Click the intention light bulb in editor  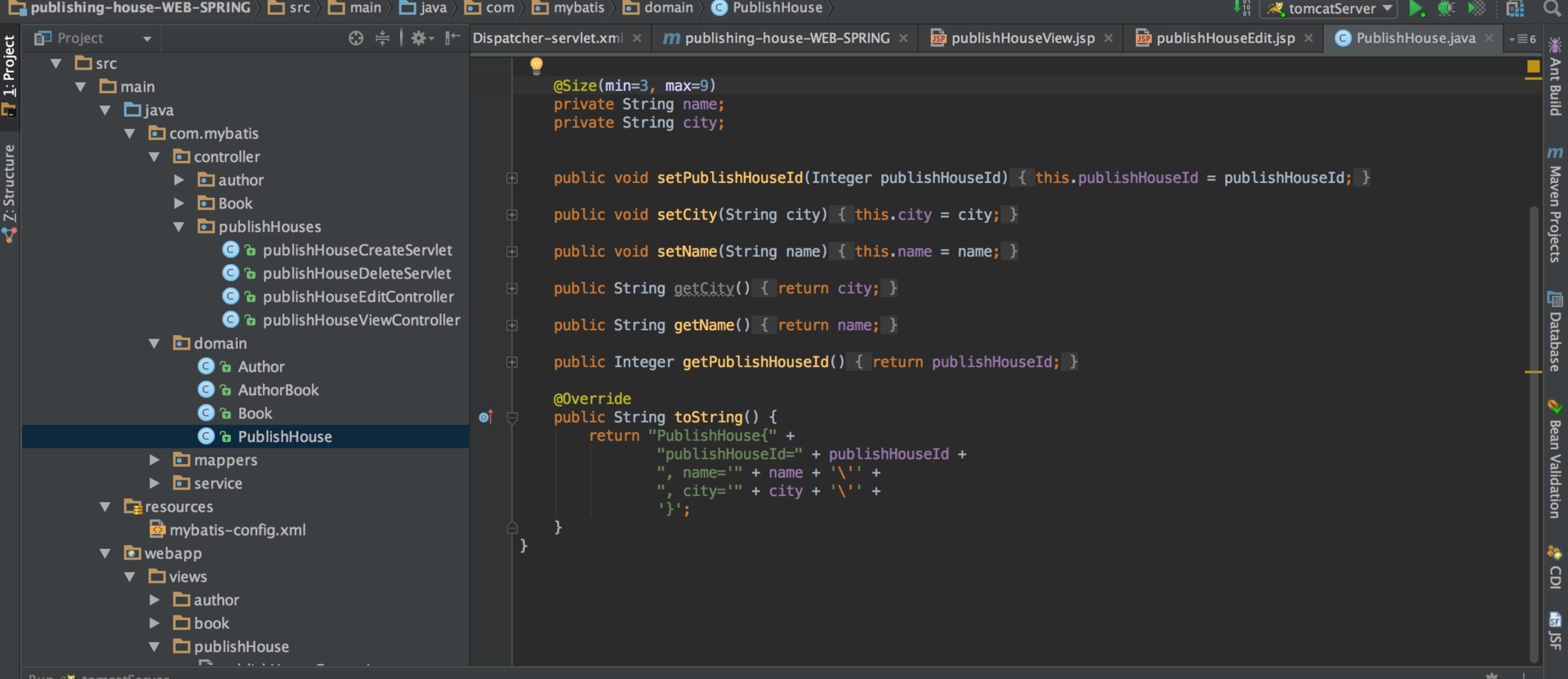click(x=537, y=65)
